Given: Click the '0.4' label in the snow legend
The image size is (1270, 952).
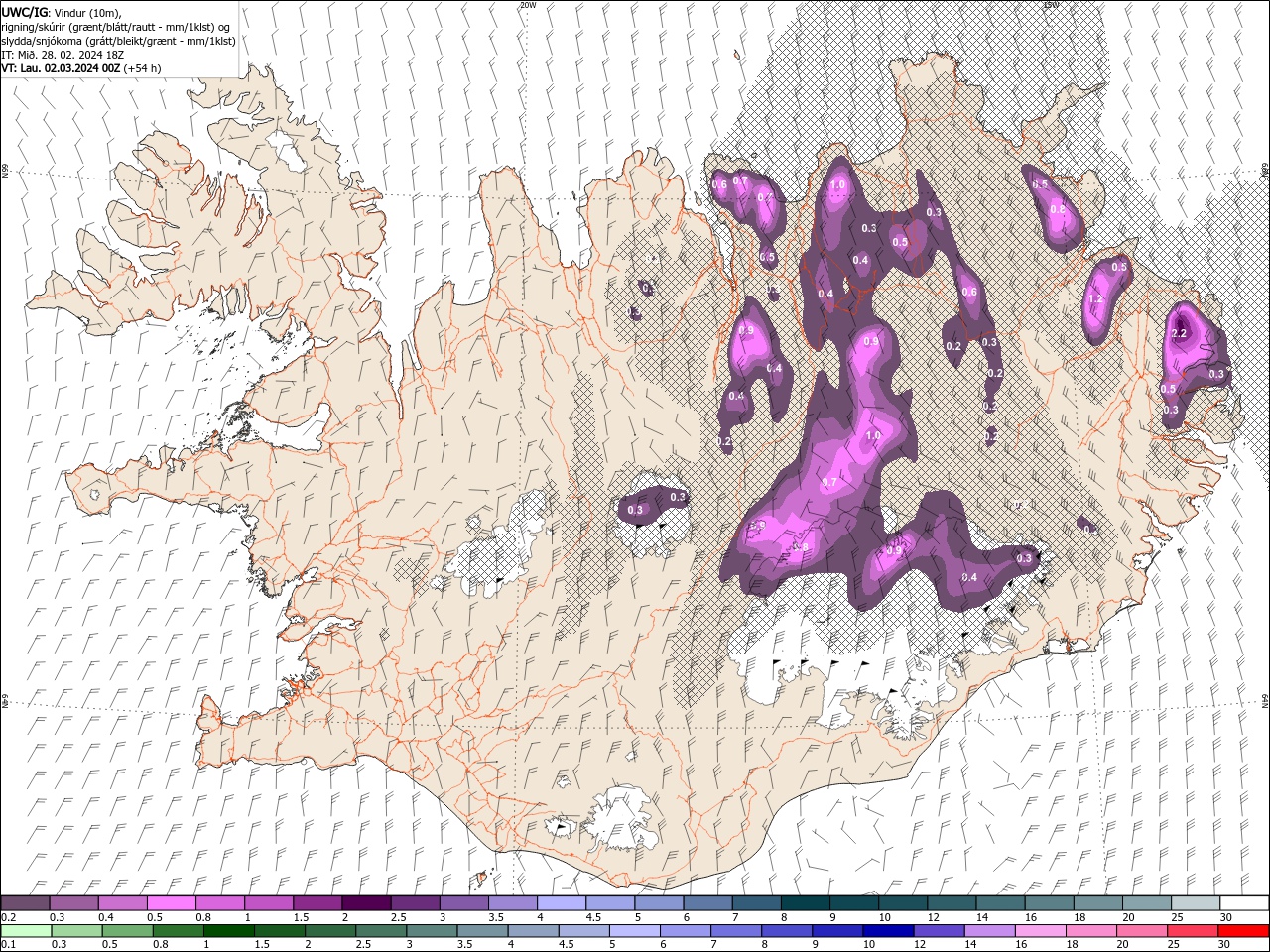Looking at the screenshot, I should point(106,917).
